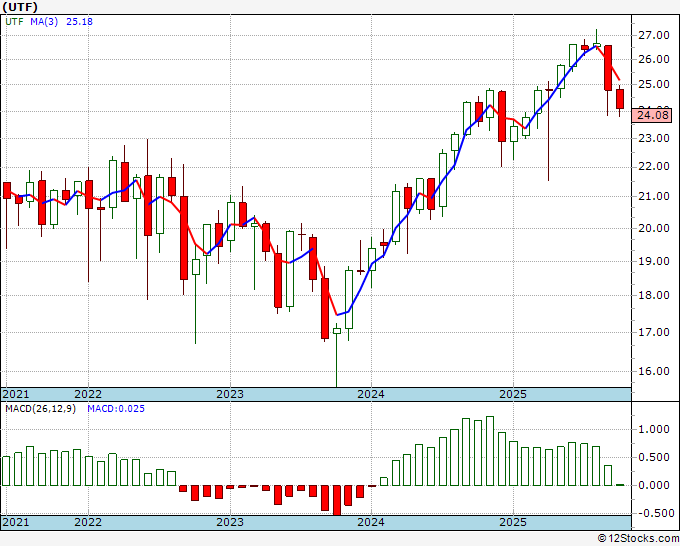The width and height of the screenshot is (680, 546).
Task: Click the 26.00 price axis label
Action: coord(654,59)
